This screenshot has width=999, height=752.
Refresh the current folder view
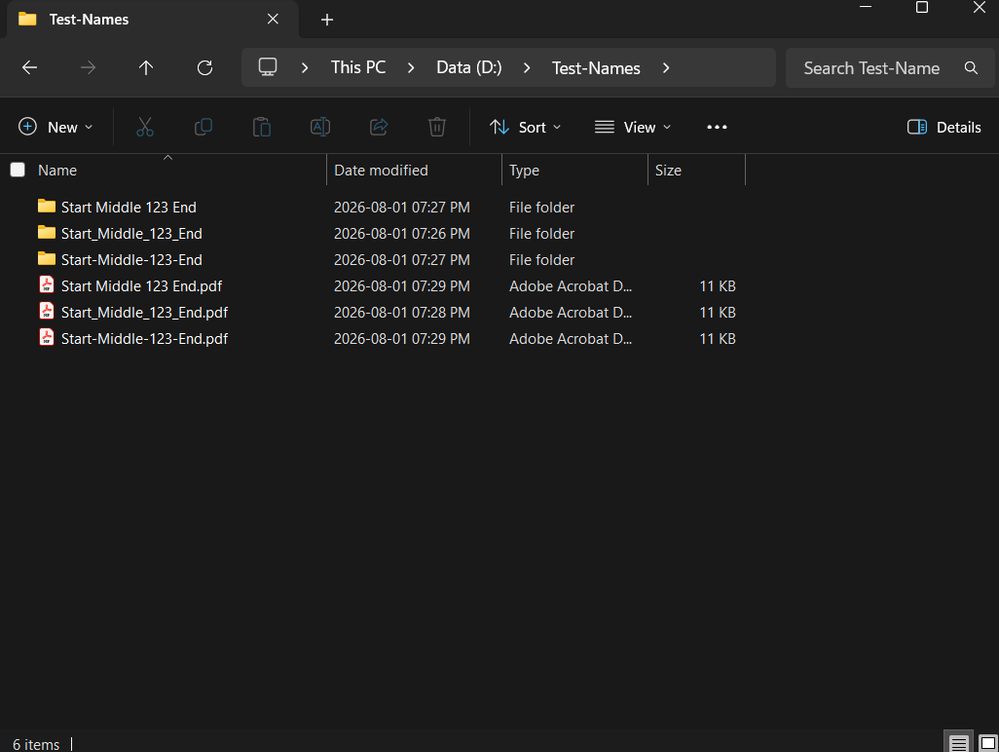point(205,68)
